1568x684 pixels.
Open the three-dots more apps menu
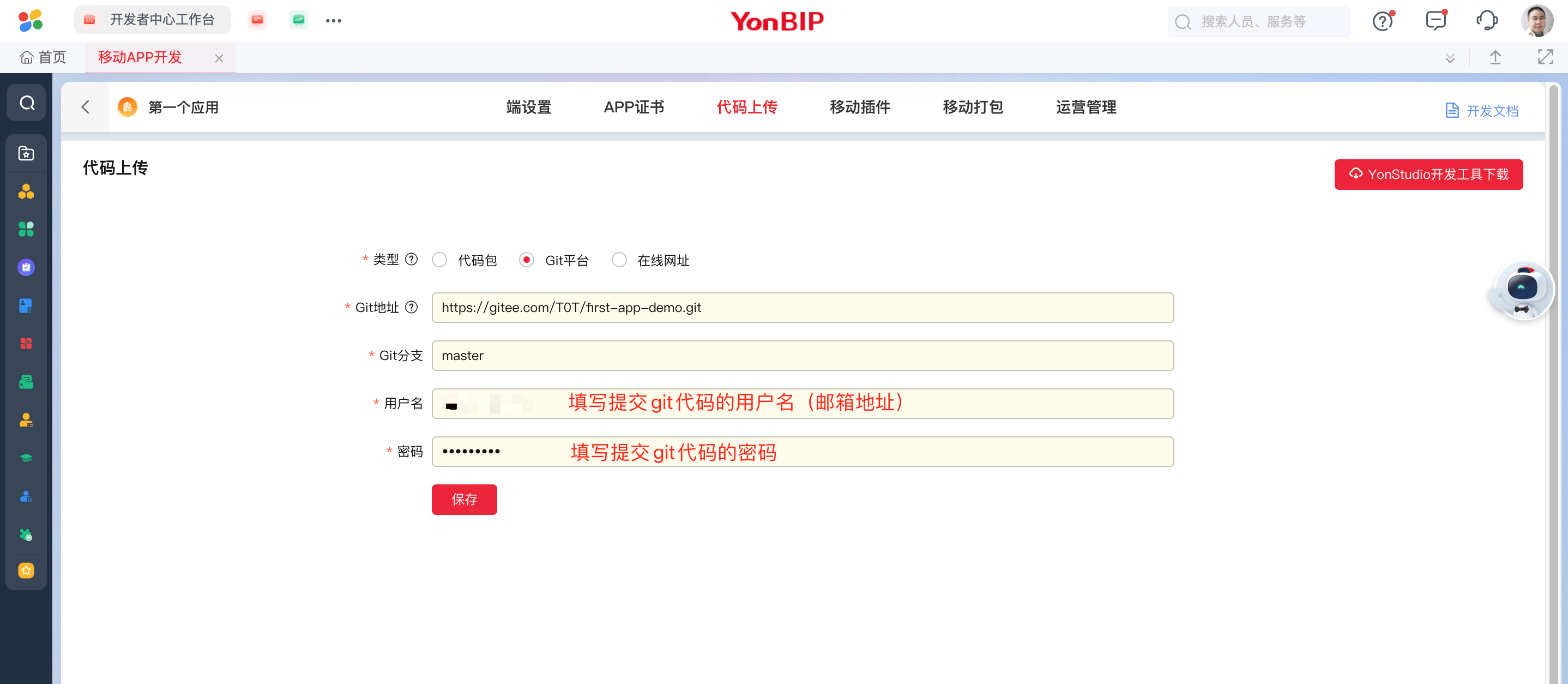pos(333,21)
